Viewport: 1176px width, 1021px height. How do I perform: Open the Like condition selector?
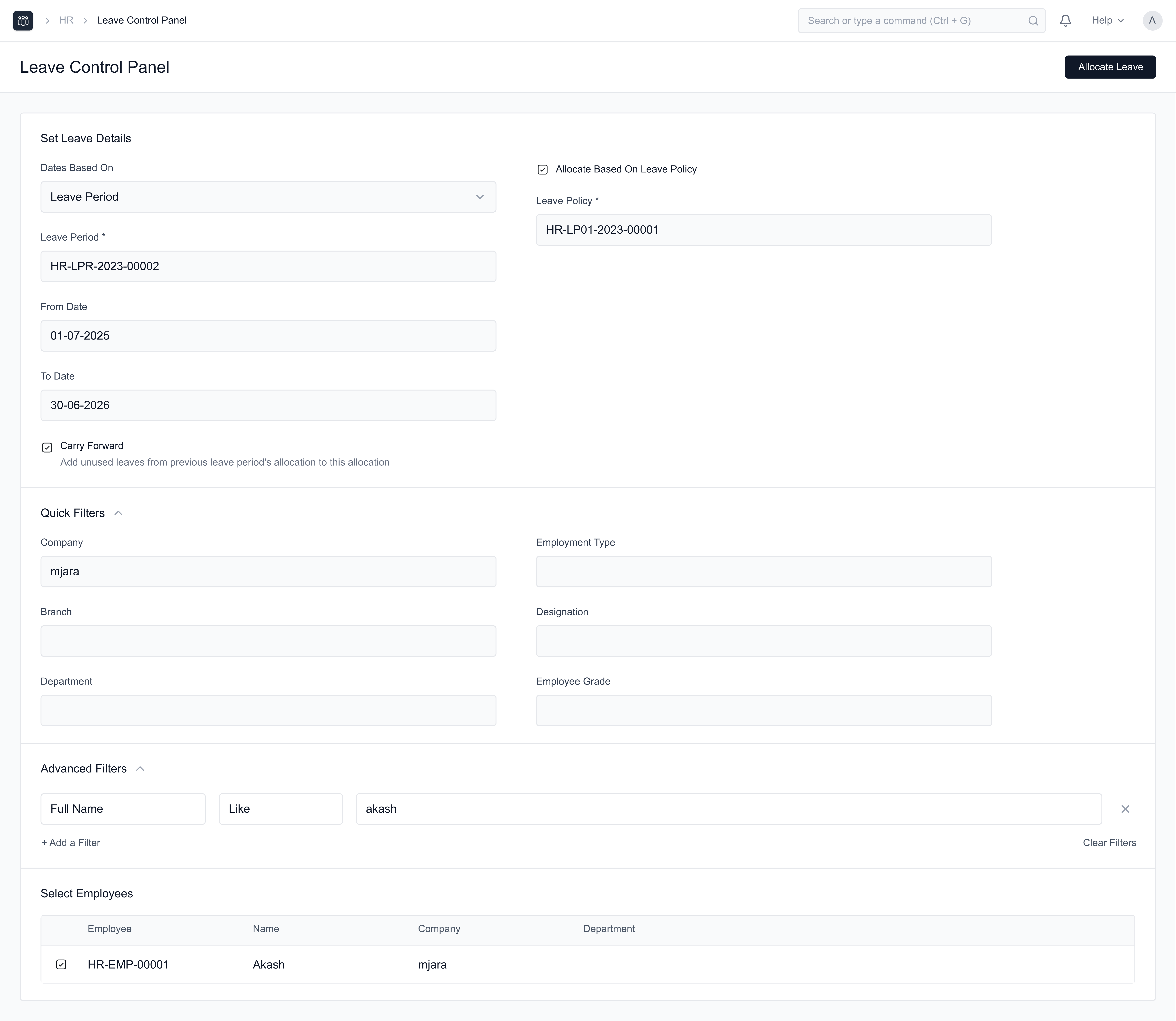tap(280, 809)
